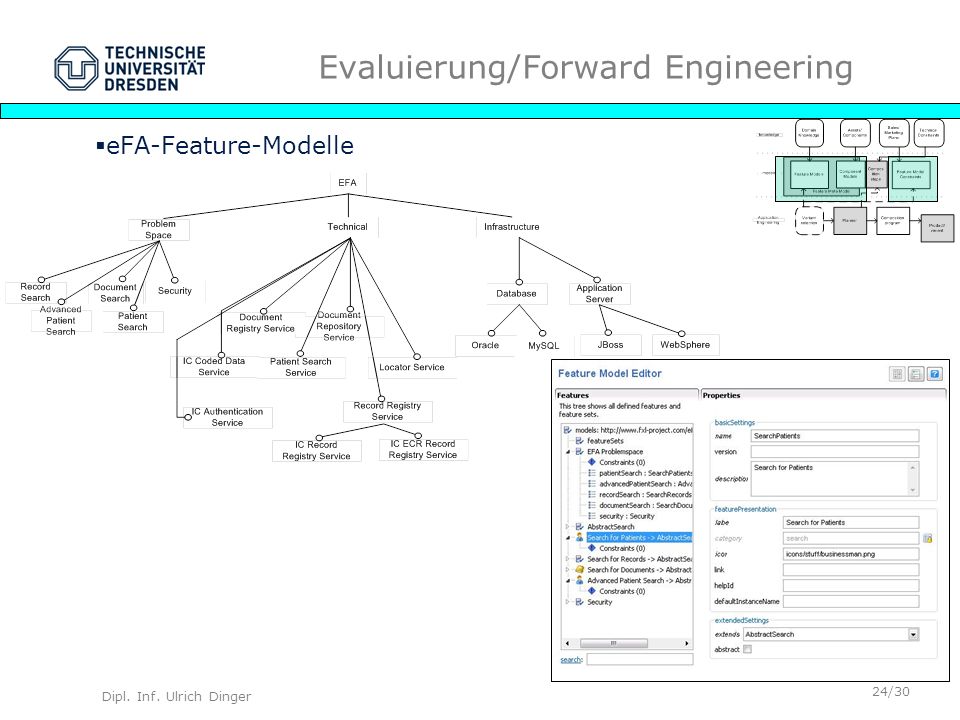
Task: Click the grid view icon in editor header
Action: pyautogui.click(x=897, y=373)
